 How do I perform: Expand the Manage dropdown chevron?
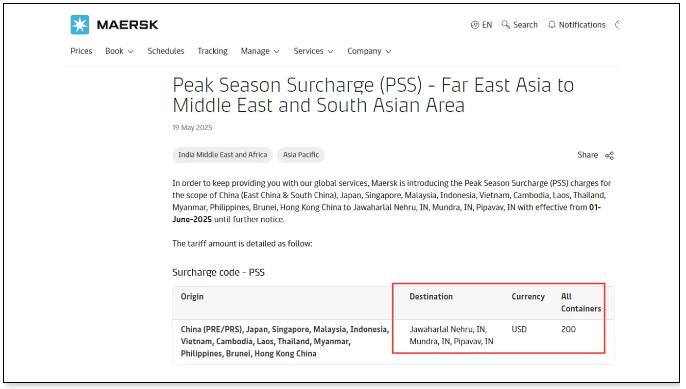276,52
